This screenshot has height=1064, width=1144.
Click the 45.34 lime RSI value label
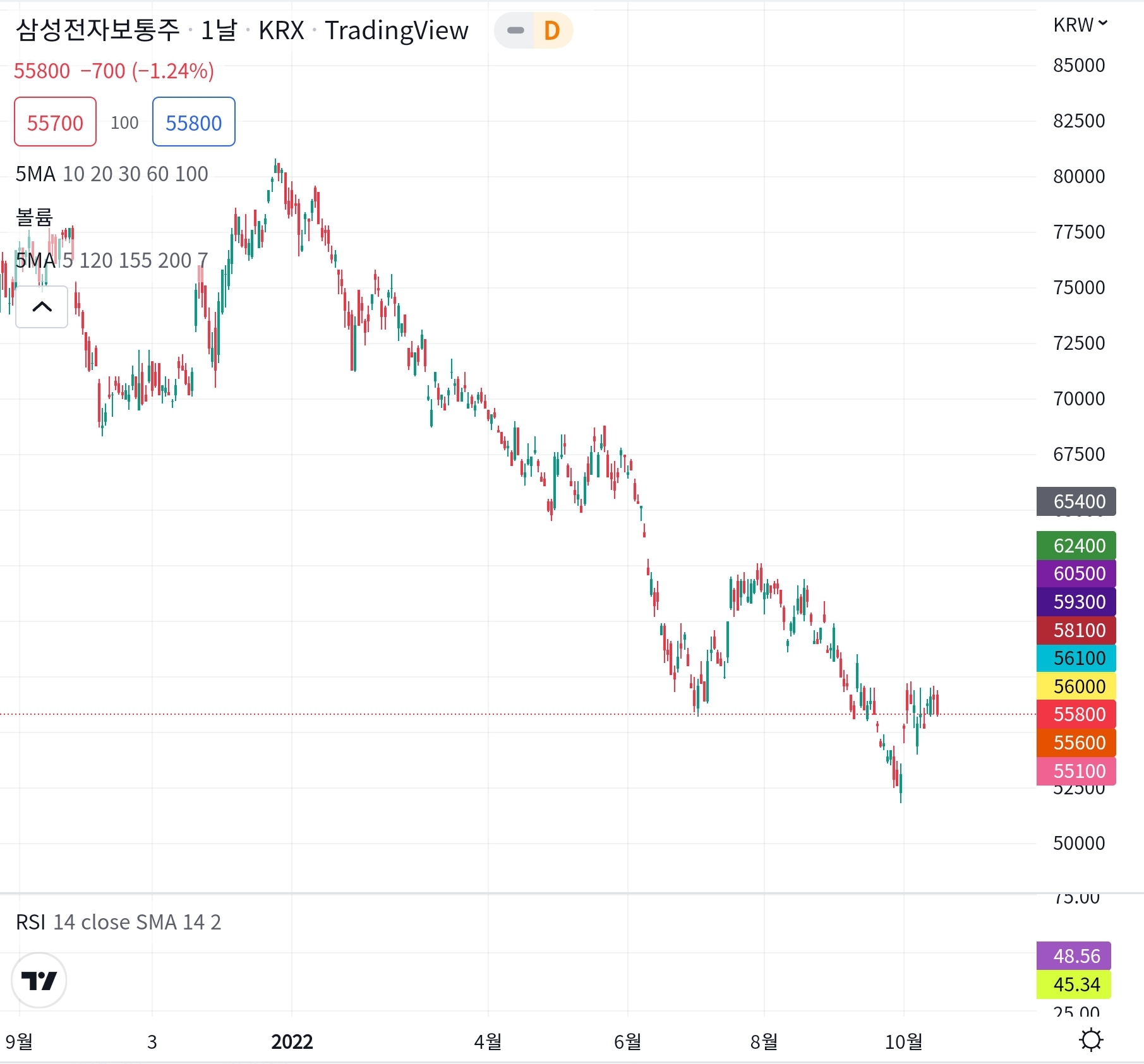1074,984
